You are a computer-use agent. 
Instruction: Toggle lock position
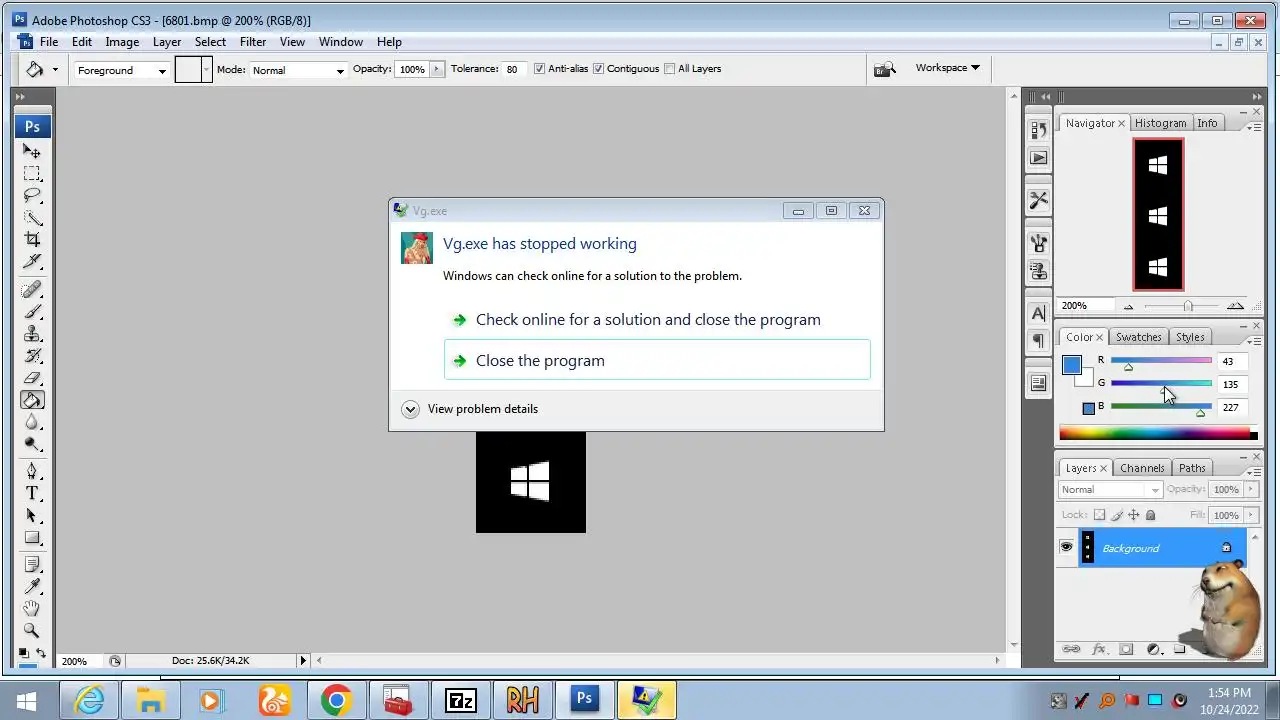point(1134,515)
